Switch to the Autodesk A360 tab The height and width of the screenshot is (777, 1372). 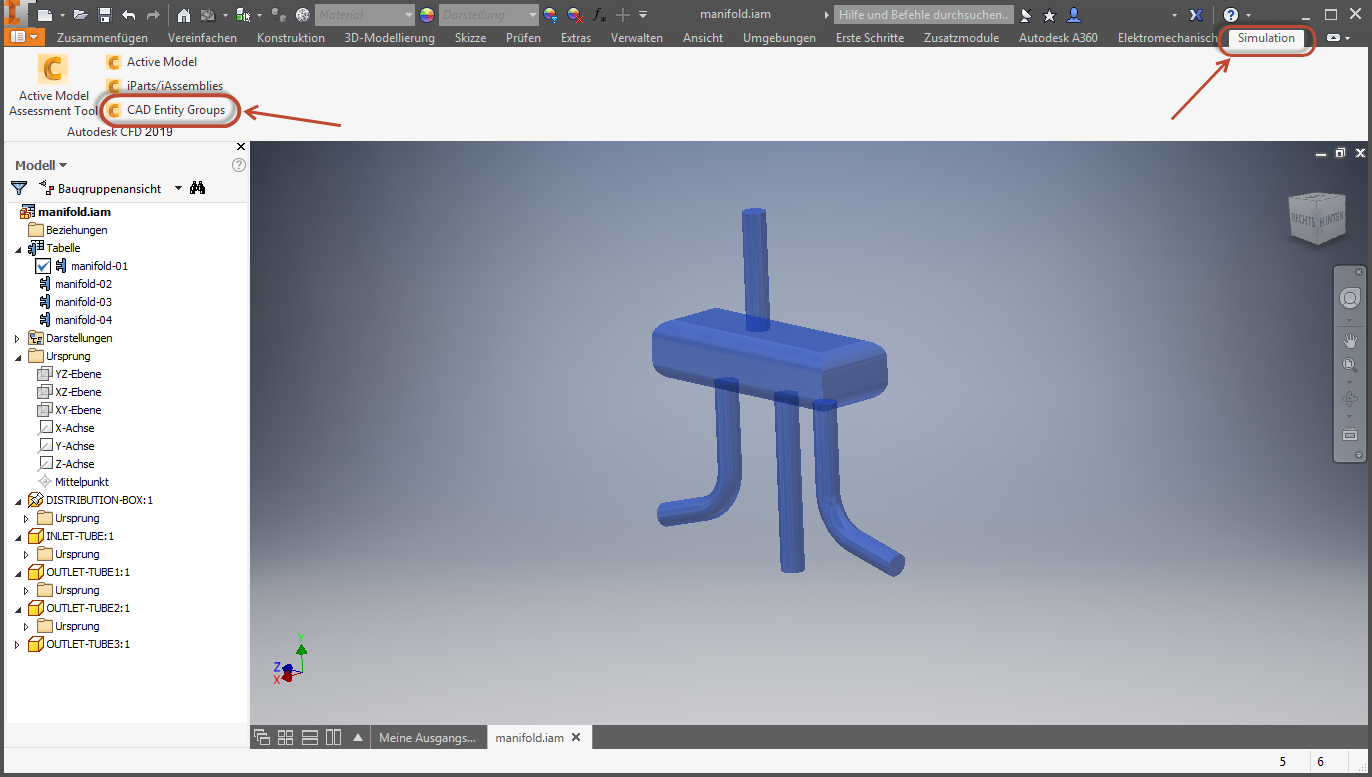pos(1058,38)
